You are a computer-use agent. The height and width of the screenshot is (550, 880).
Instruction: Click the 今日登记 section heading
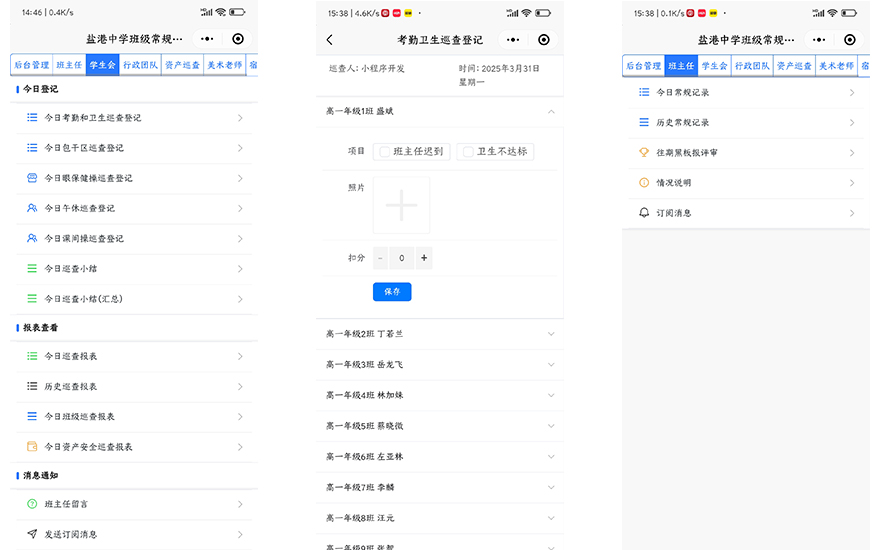40,89
